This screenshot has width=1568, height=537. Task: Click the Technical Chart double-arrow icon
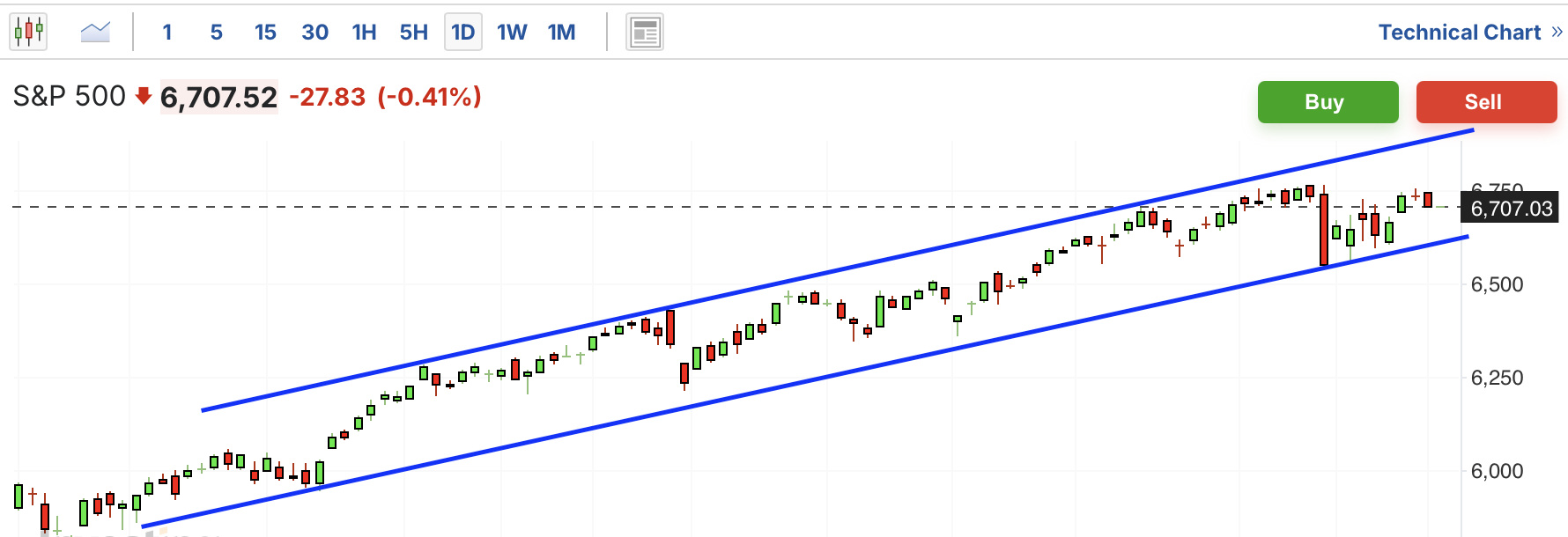(x=1557, y=33)
